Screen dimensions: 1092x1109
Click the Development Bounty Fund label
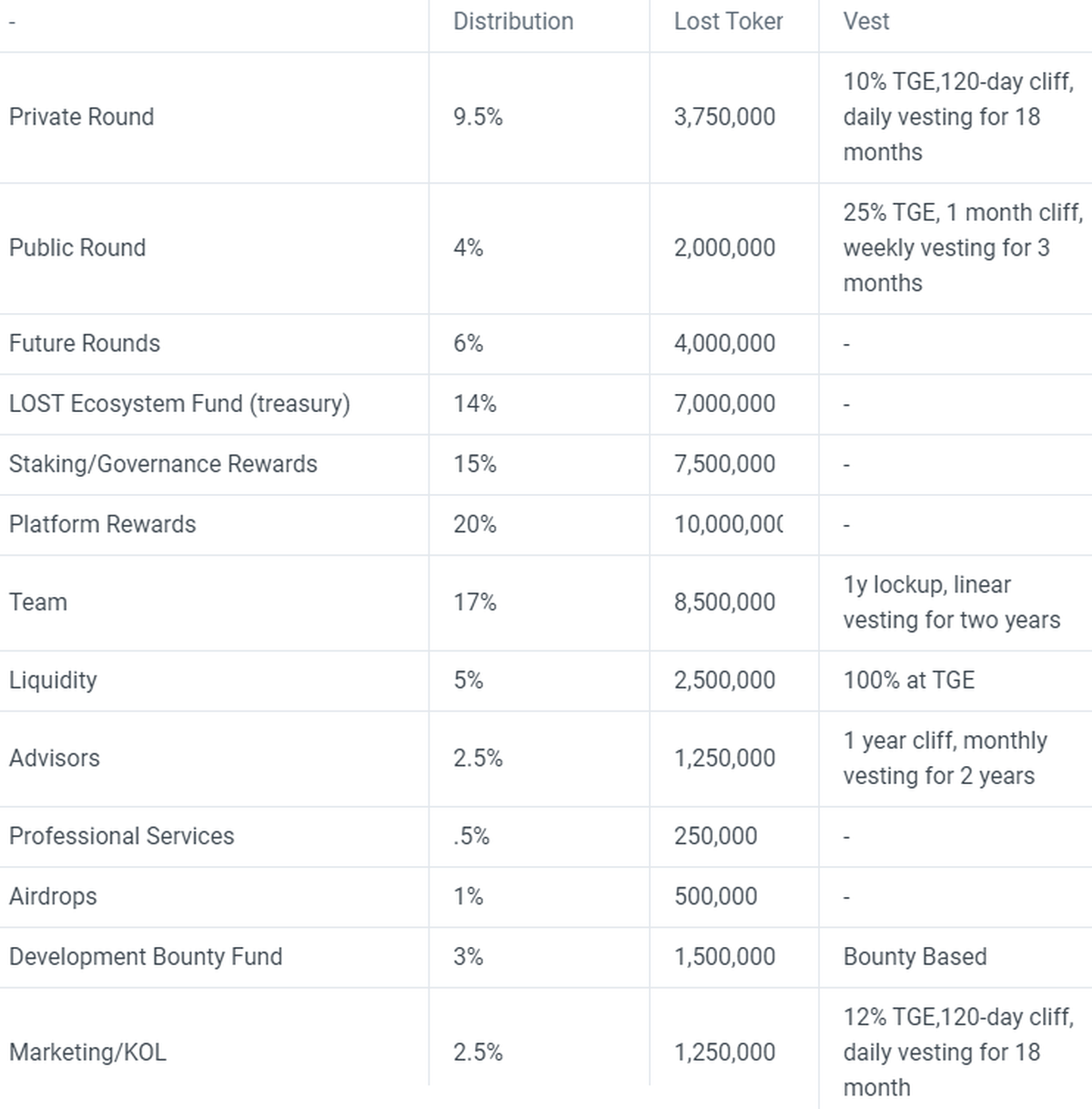pos(146,957)
